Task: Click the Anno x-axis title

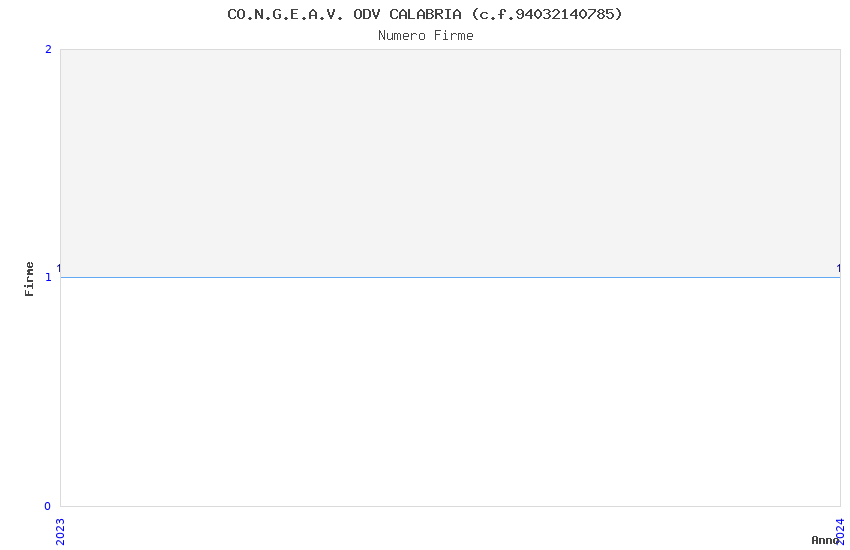Action: (x=825, y=540)
